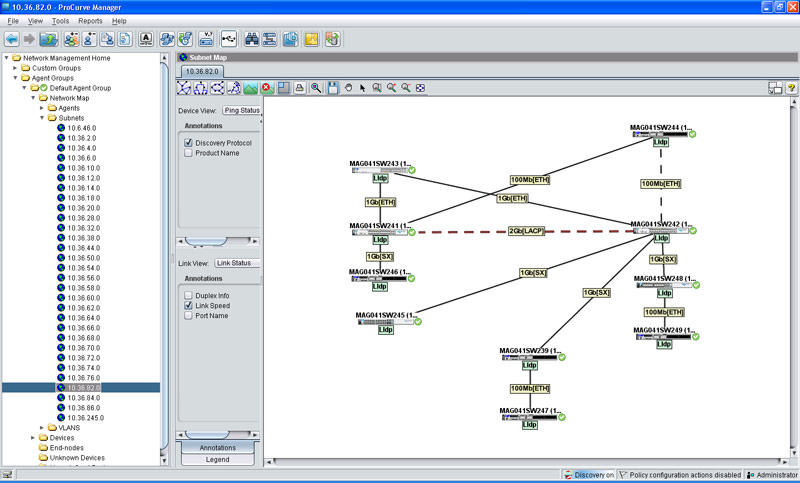Collapse the Subnets folder
The height and width of the screenshot is (483, 800).
(x=42, y=118)
